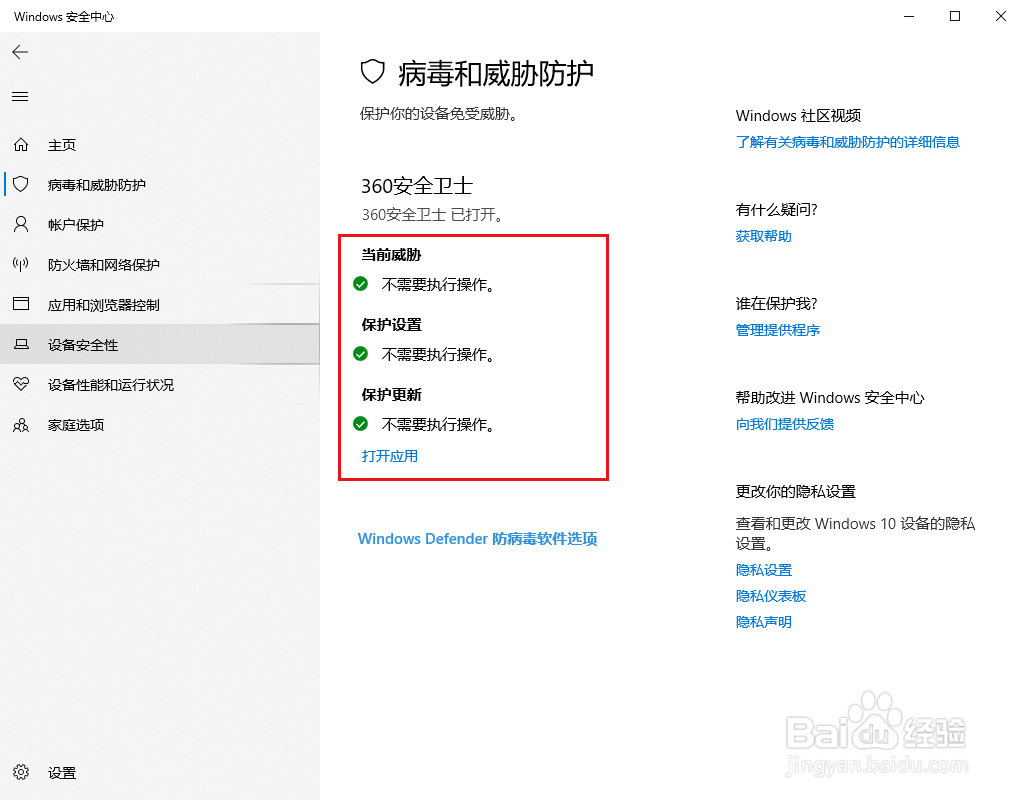Open 了解有关病毒和威胁防护的详细信息 link
Screen dimensions: 1024x800
pos(848,142)
